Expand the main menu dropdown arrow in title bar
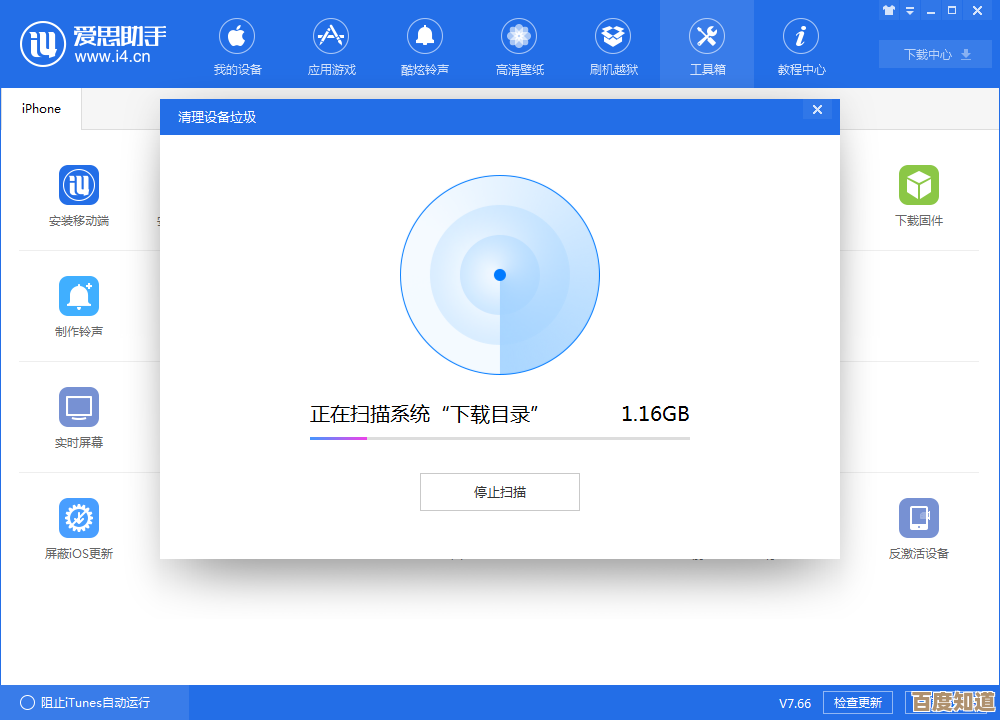Viewport: 1000px width, 720px height. pyautogui.click(x=910, y=10)
